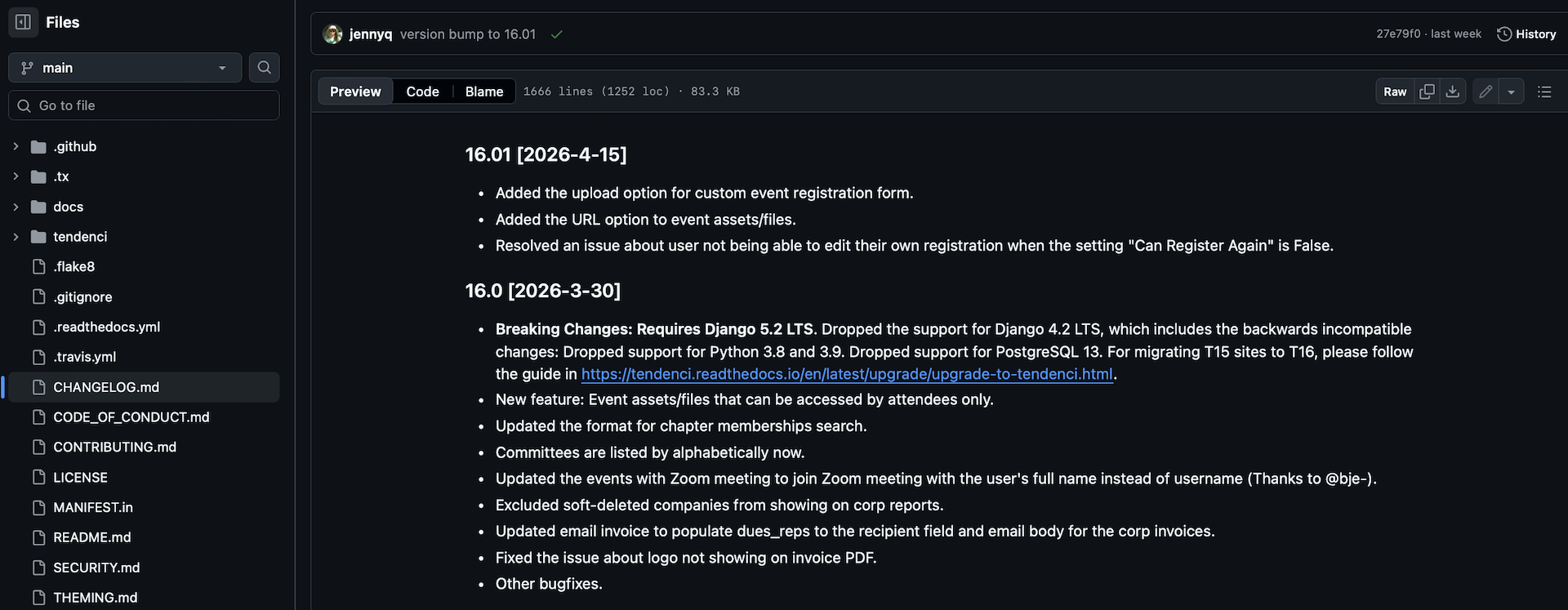
Task: Click the file search magnifier icon
Action: [x=264, y=68]
